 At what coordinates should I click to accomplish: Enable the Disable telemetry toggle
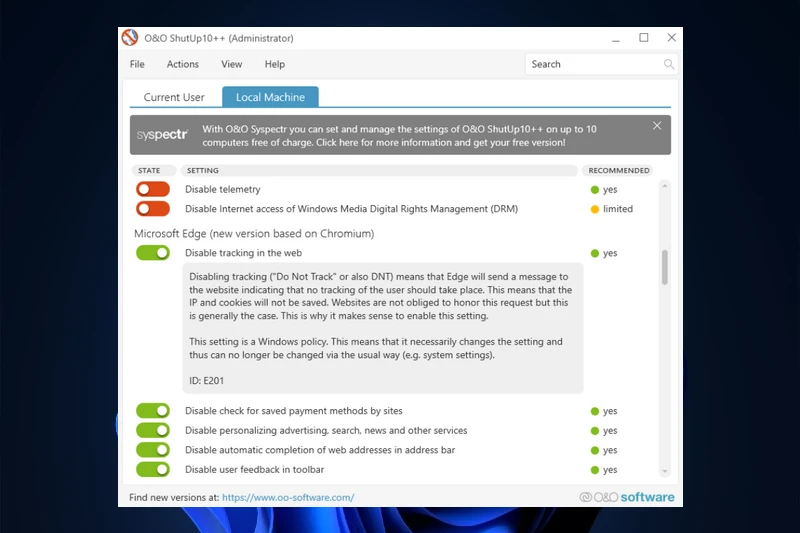tap(153, 190)
